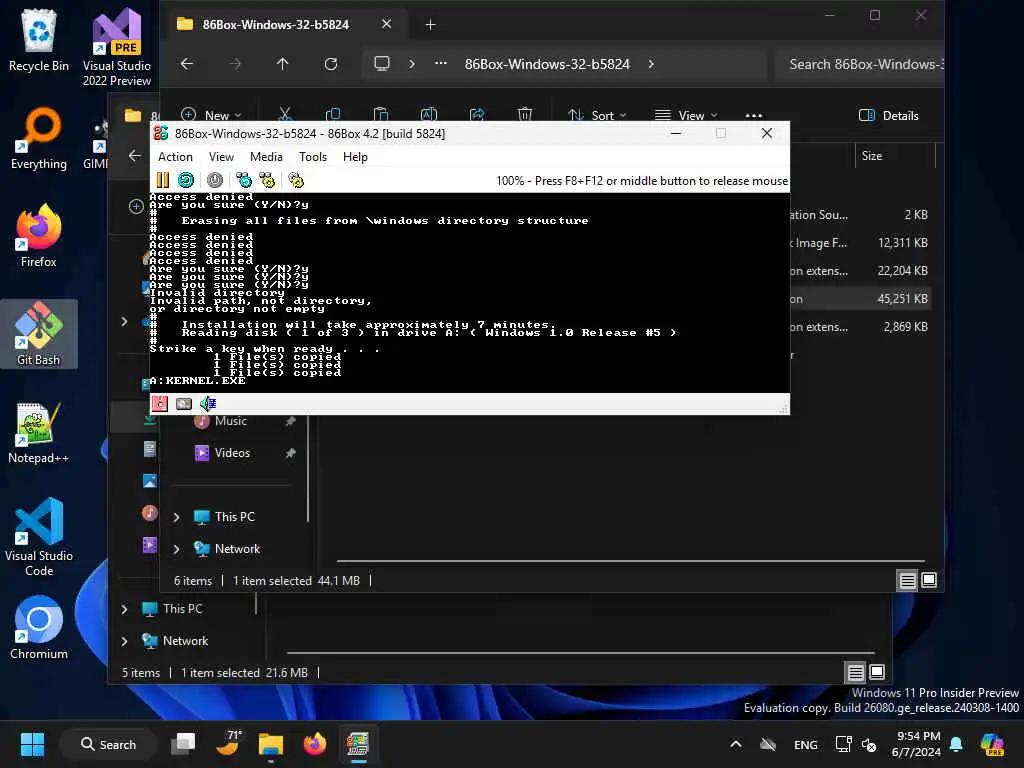
Task: Open Firefox from the desktop shortcut
Action: pos(39,236)
